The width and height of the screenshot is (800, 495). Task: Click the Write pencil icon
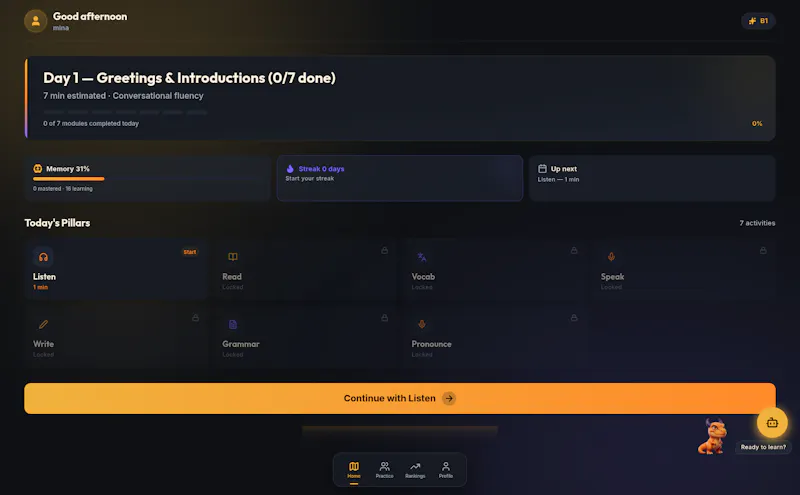click(x=43, y=324)
